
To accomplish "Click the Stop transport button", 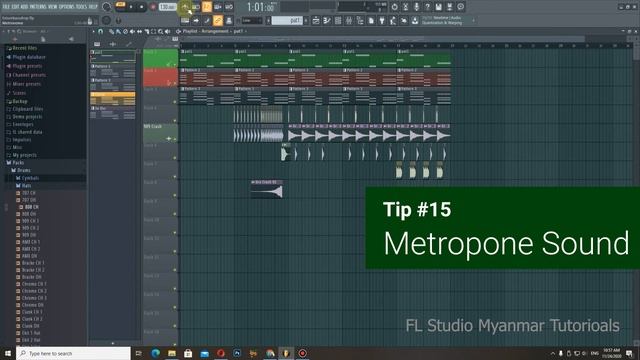I will point(142,7).
